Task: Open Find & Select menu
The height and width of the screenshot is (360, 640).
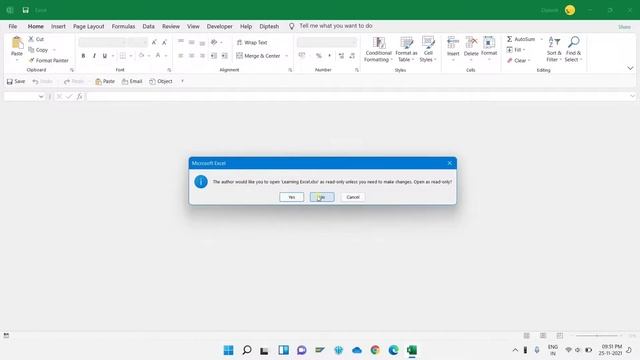Action: 573,49
